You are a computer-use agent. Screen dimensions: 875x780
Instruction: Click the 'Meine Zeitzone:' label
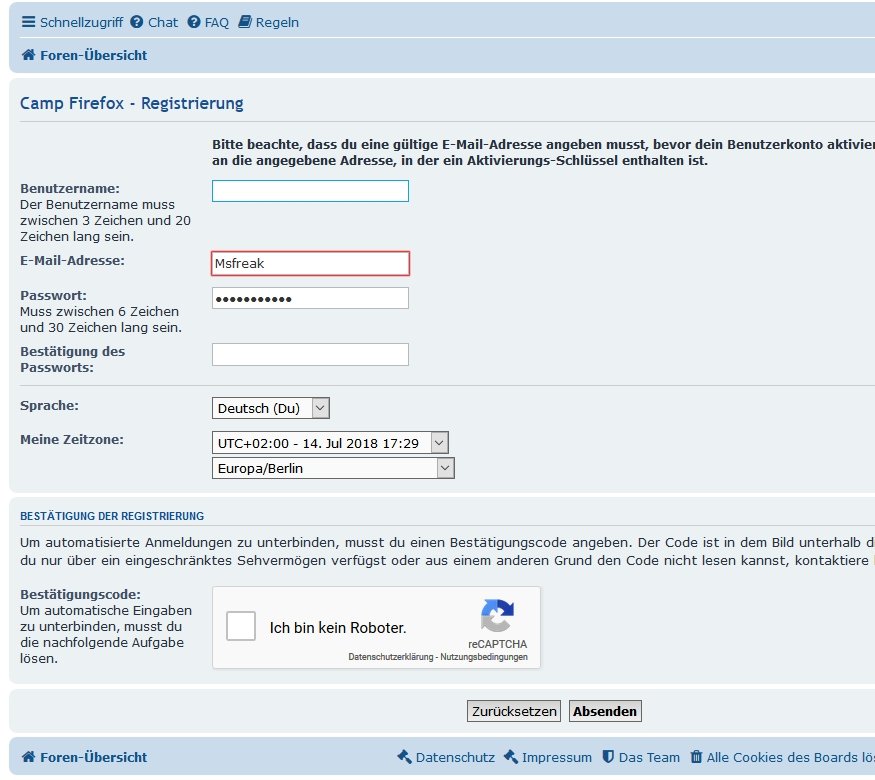click(x=72, y=440)
